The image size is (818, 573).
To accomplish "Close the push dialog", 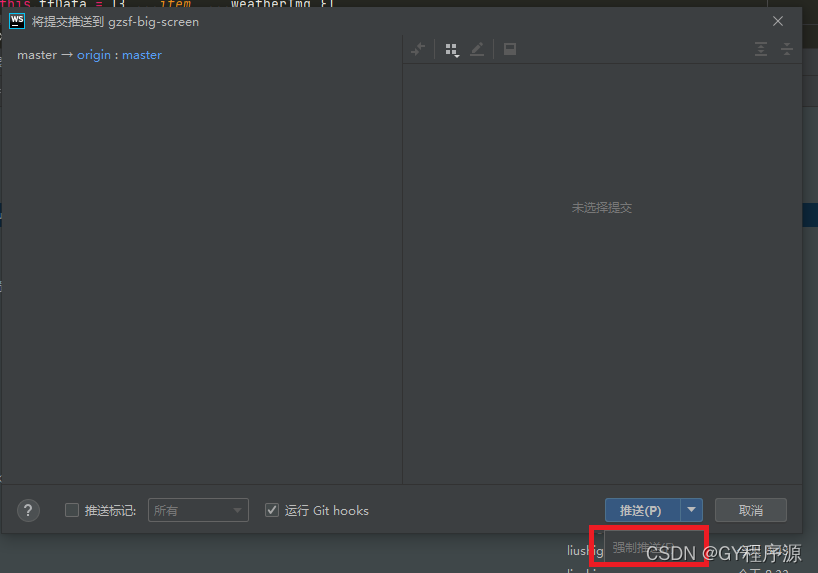I will tap(778, 21).
